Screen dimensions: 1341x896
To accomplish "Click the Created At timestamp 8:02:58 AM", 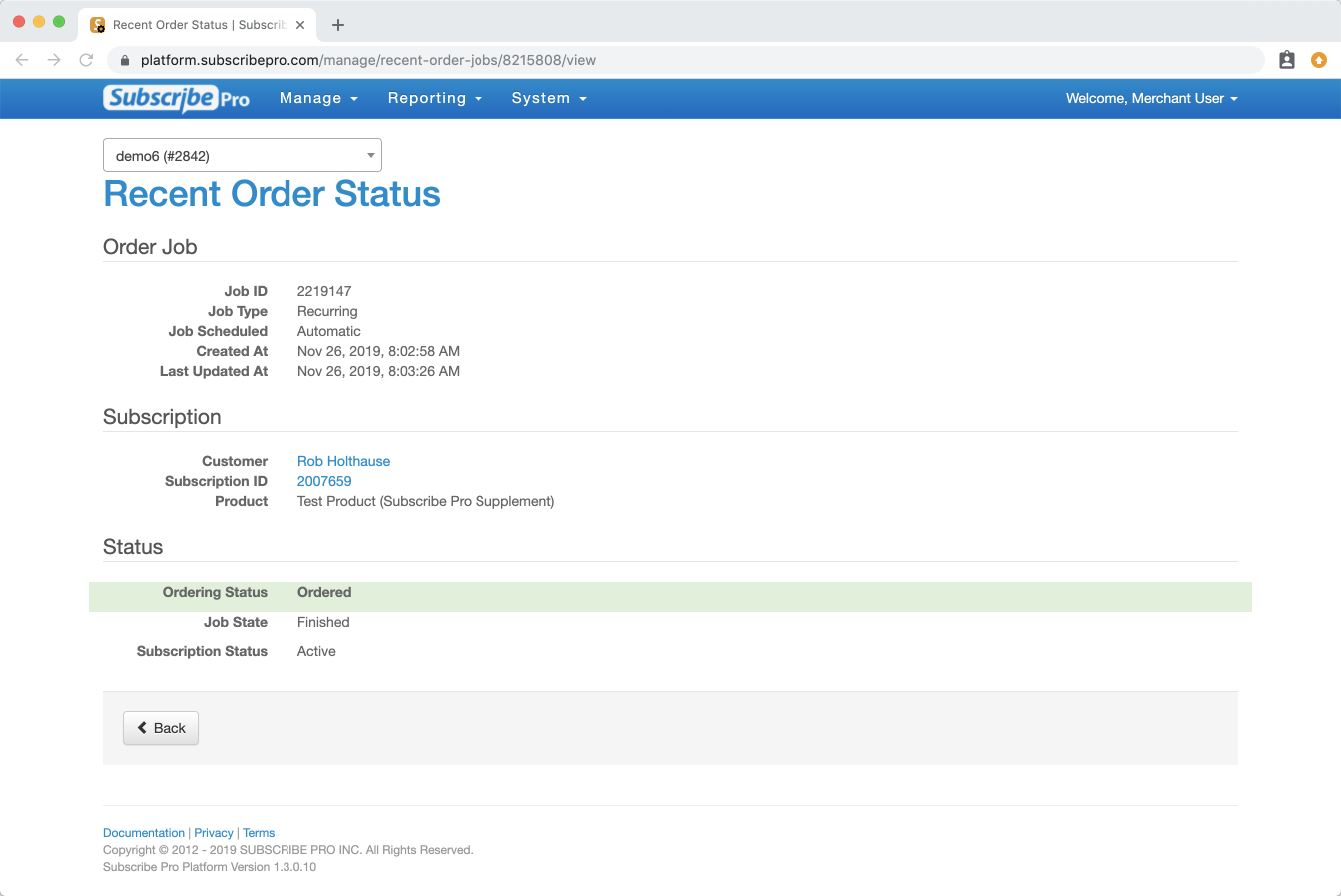I will coord(378,351).
